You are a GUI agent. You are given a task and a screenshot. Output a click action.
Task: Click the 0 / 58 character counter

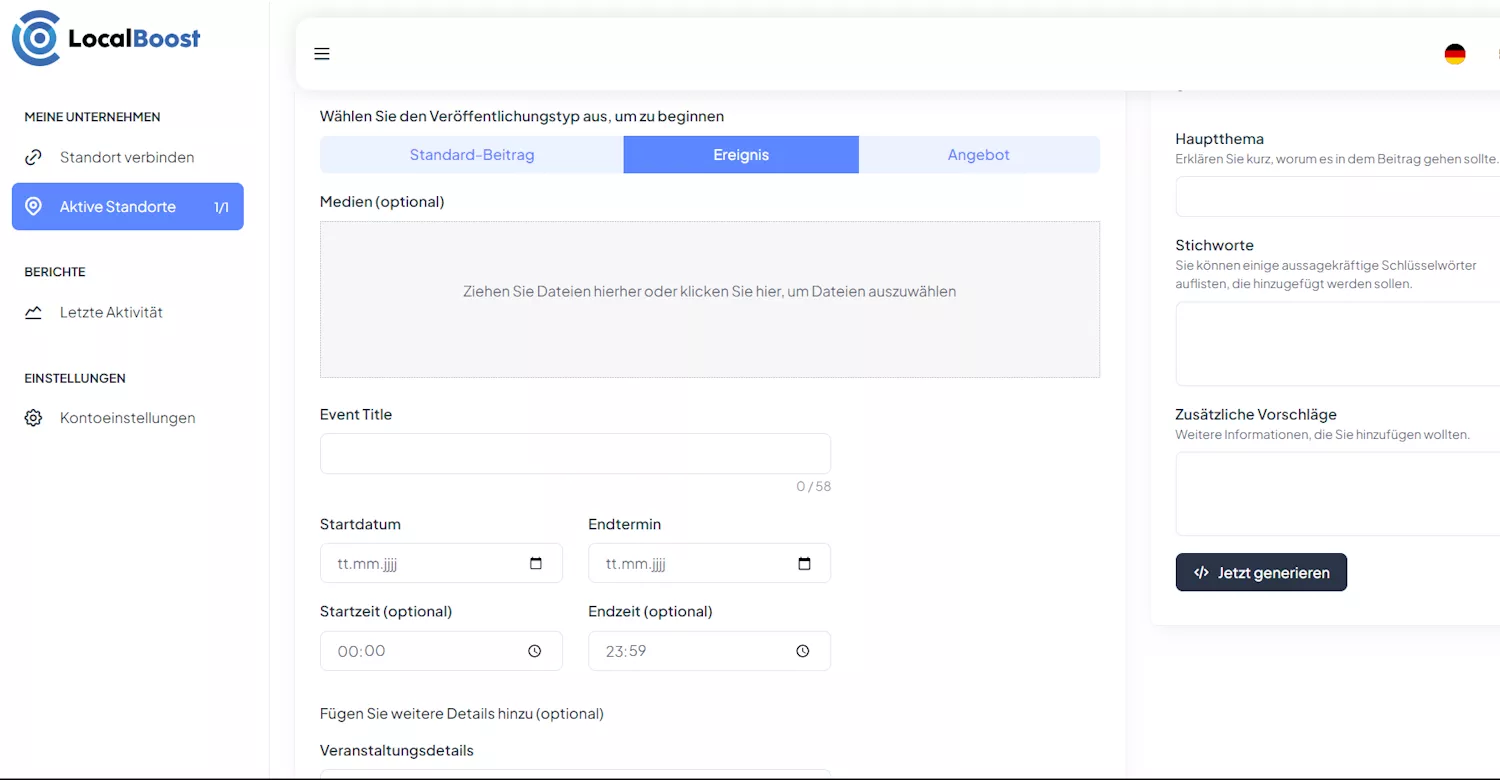pyautogui.click(x=813, y=487)
